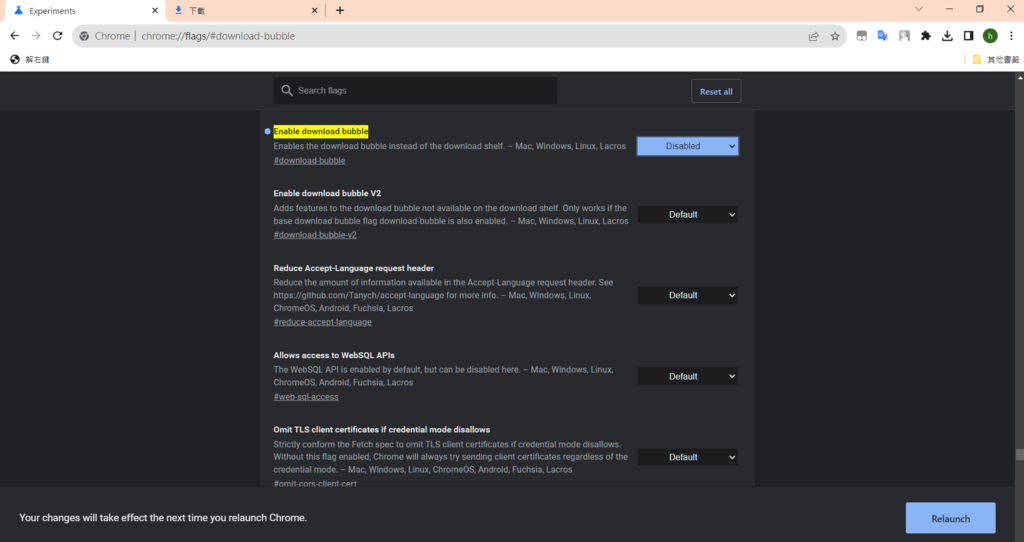Click the Omit TLS client certificates heading
The width and height of the screenshot is (1024, 542).
(381, 430)
